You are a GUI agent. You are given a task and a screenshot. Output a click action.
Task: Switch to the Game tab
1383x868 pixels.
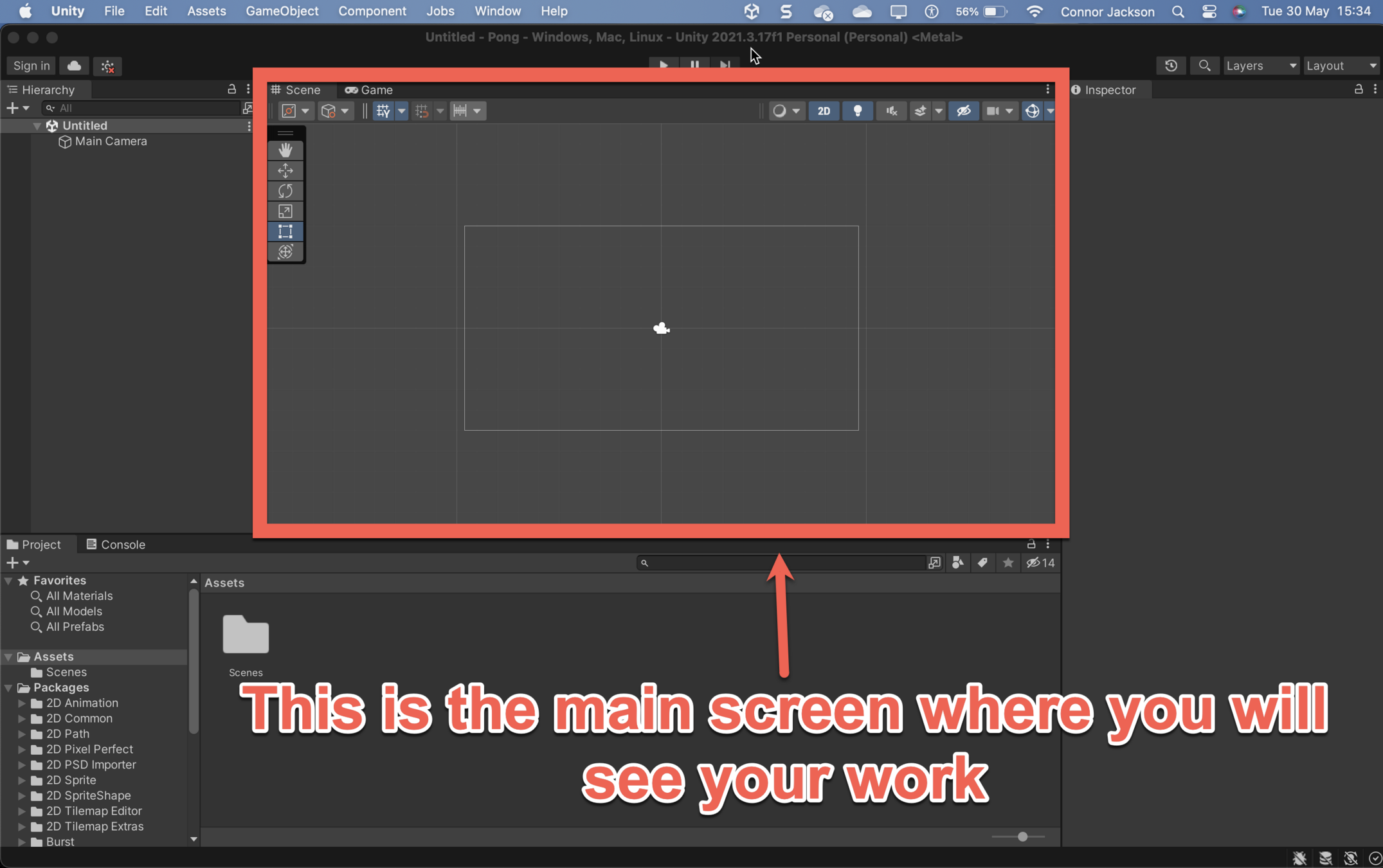click(x=369, y=90)
